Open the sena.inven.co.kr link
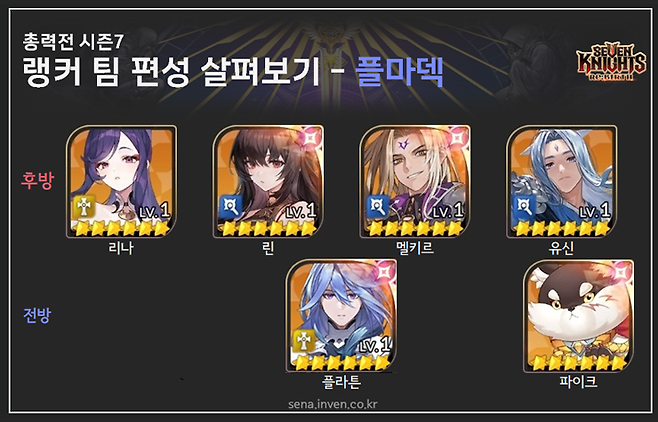 [x=333, y=404]
